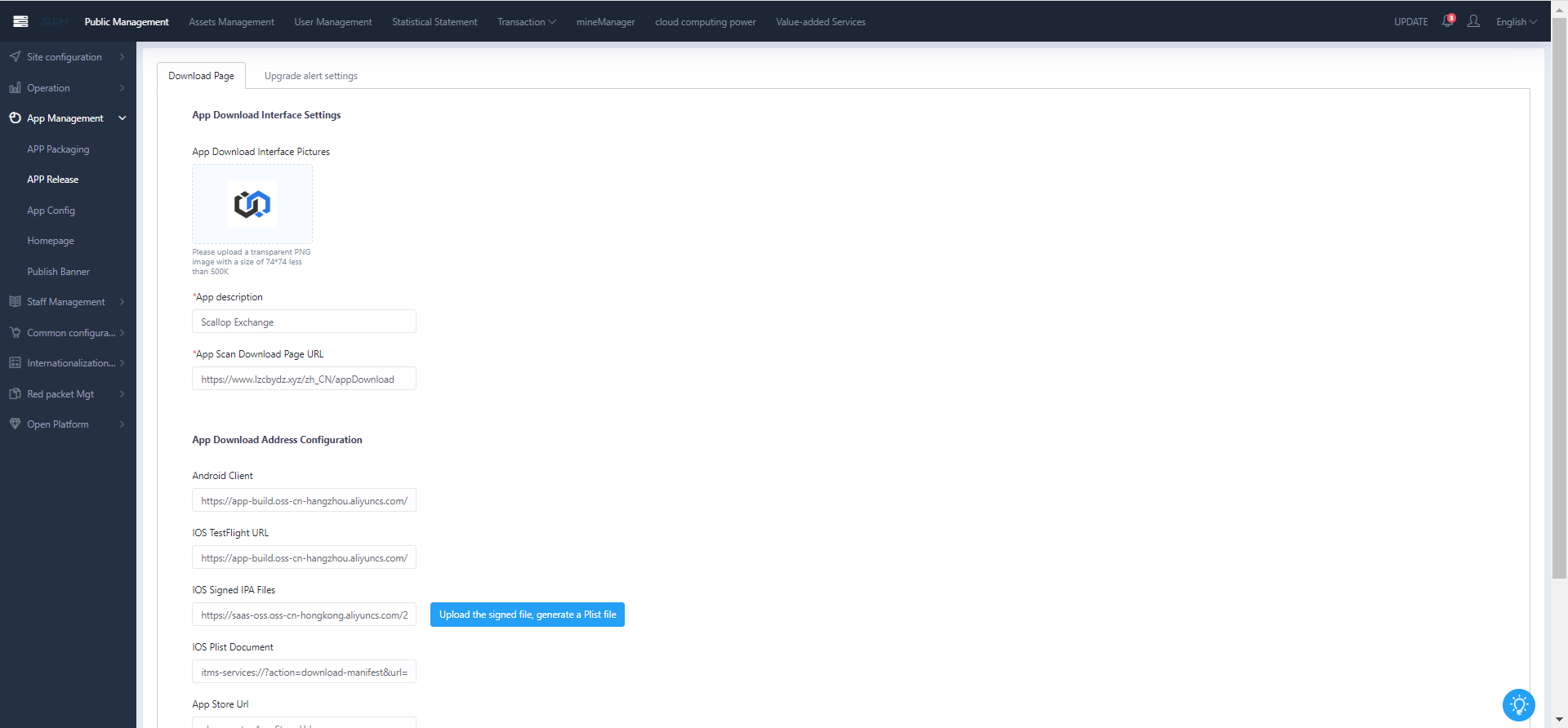
Task: Open mineManager top menu
Action: (x=605, y=22)
